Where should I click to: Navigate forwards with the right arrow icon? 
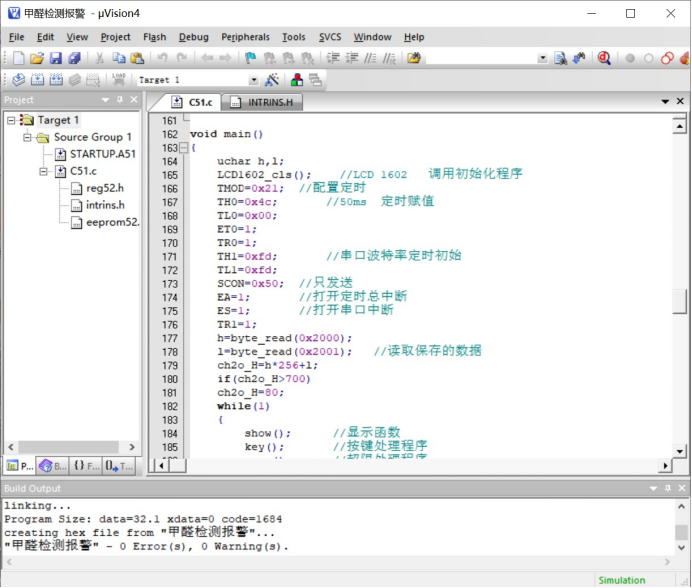click(225, 58)
